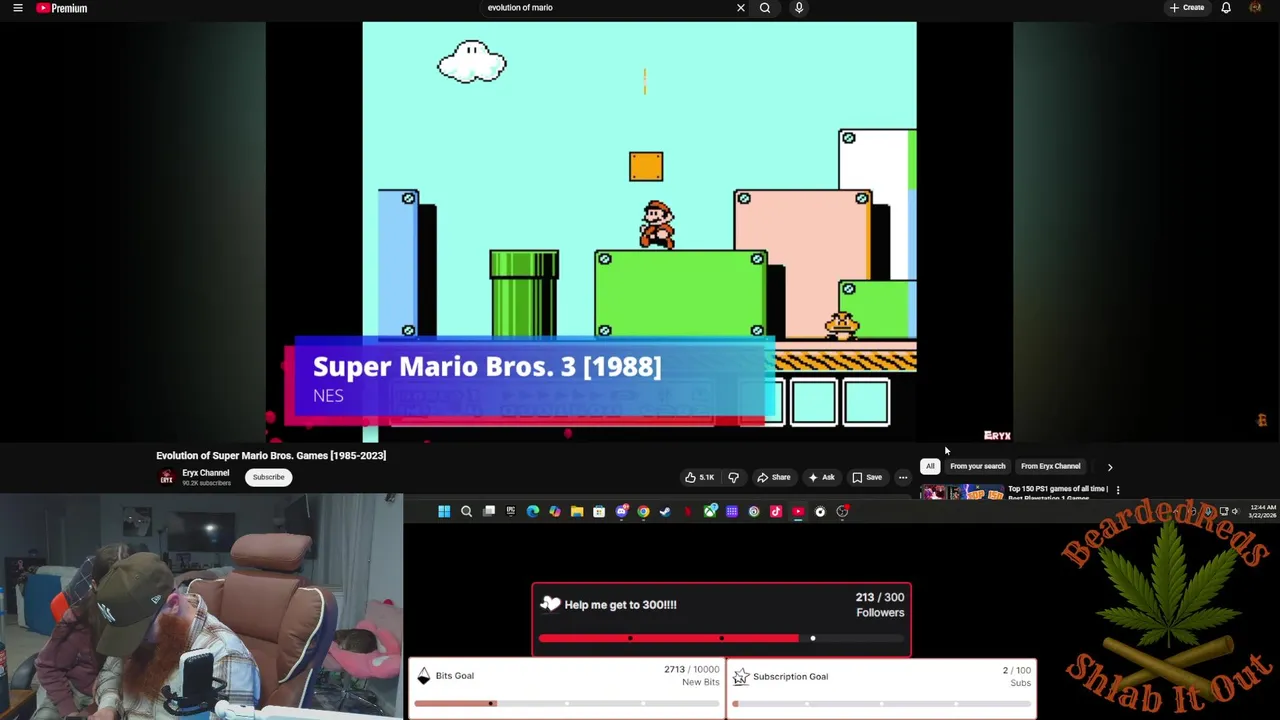Click the Eryx Channel avatar
The height and width of the screenshot is (720, 1280).
[166, 477]
